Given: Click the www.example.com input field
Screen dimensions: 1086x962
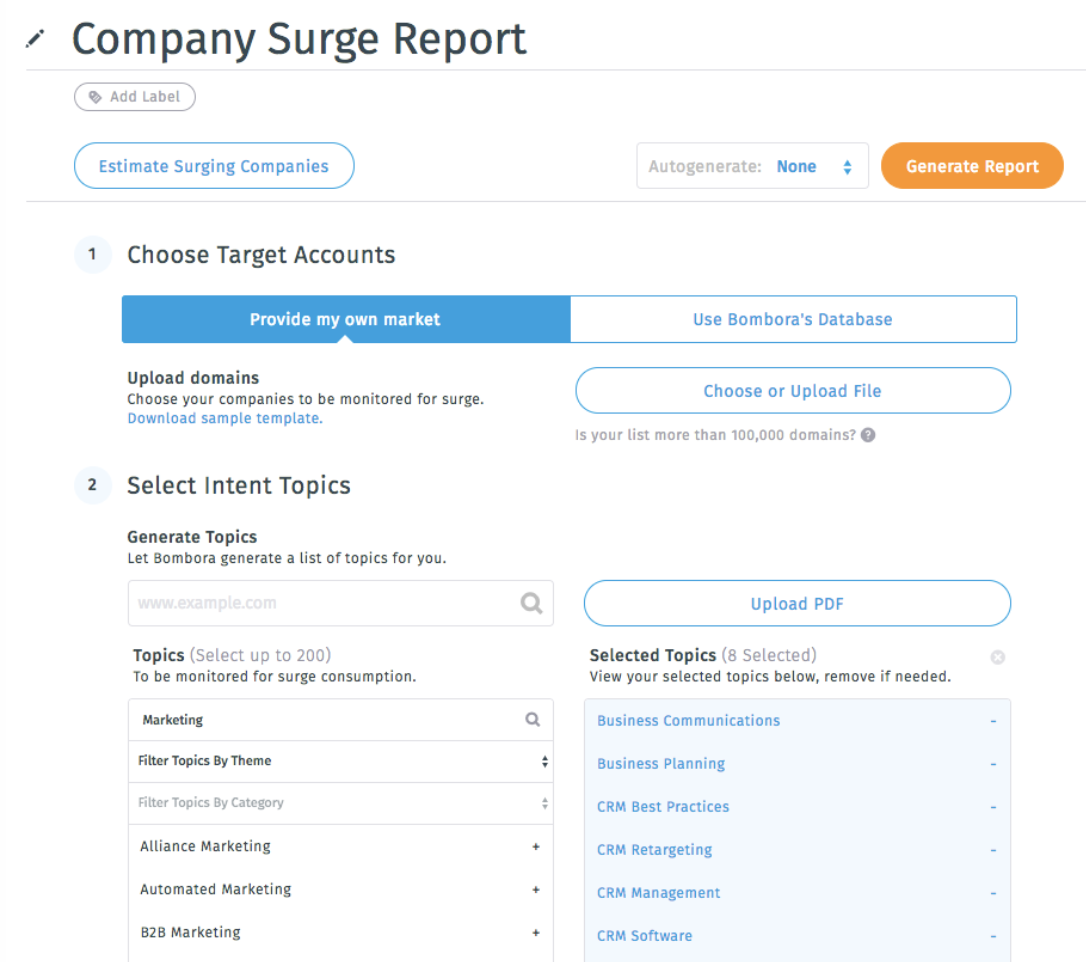Looking at the screenshot, I should point(300,603).
